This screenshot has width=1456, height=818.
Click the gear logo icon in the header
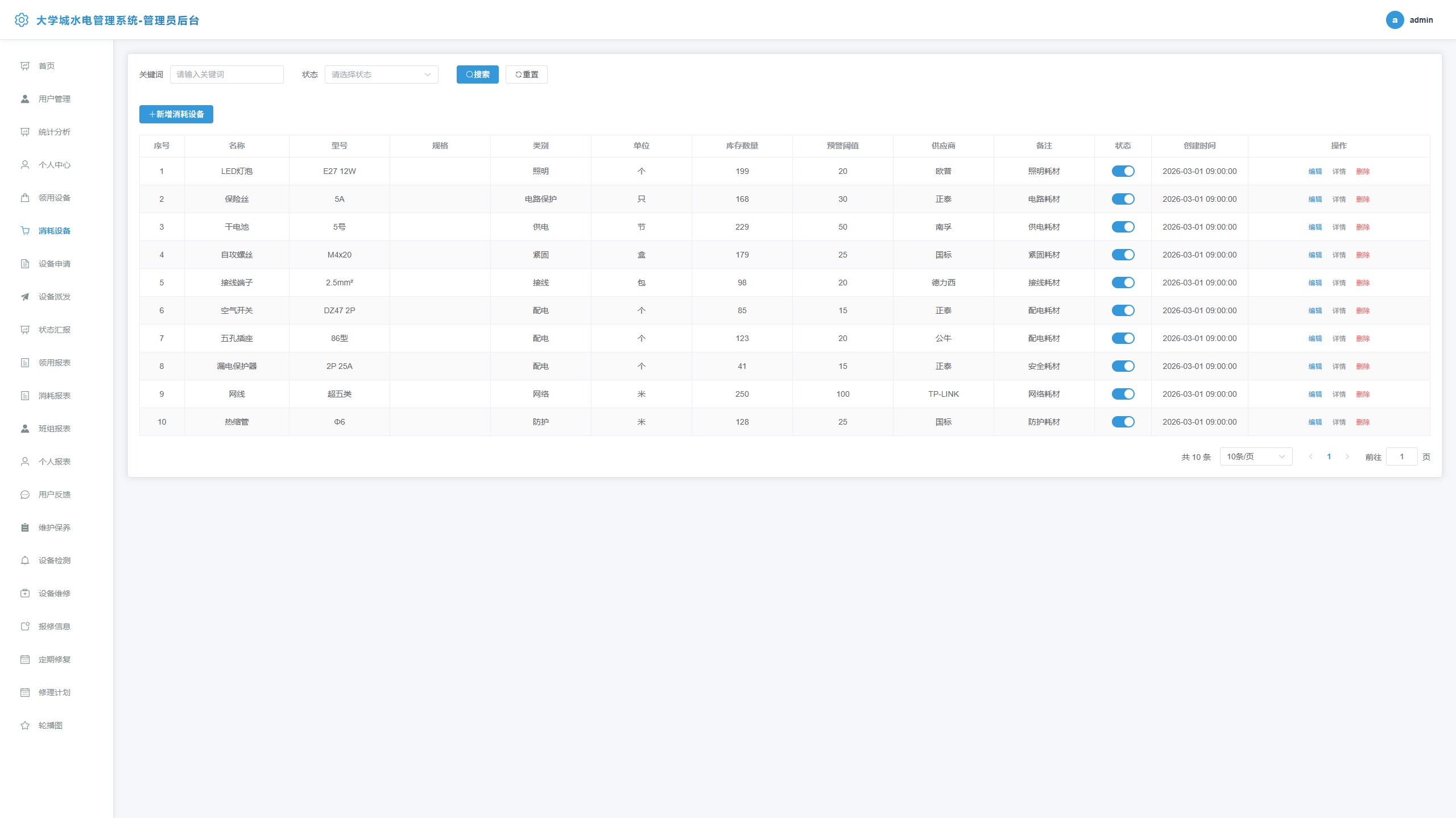click(22, 20)
